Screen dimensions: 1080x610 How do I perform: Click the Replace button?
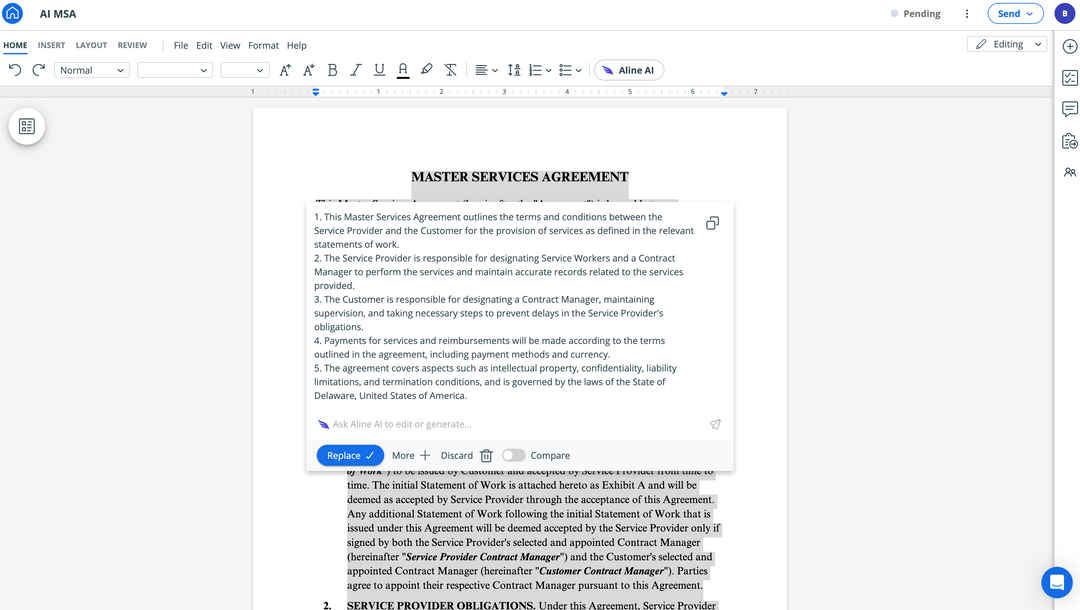click(350, 455)
